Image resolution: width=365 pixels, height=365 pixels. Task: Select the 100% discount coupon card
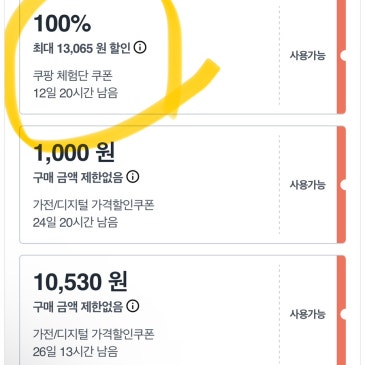coord(183,57)
